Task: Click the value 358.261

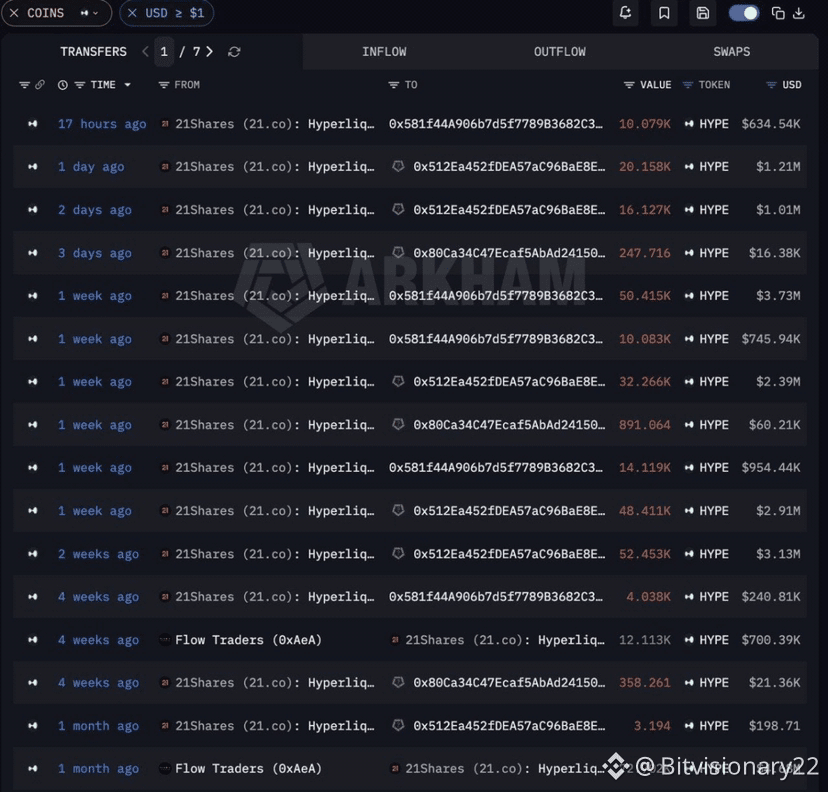Action: click(645, 683)
